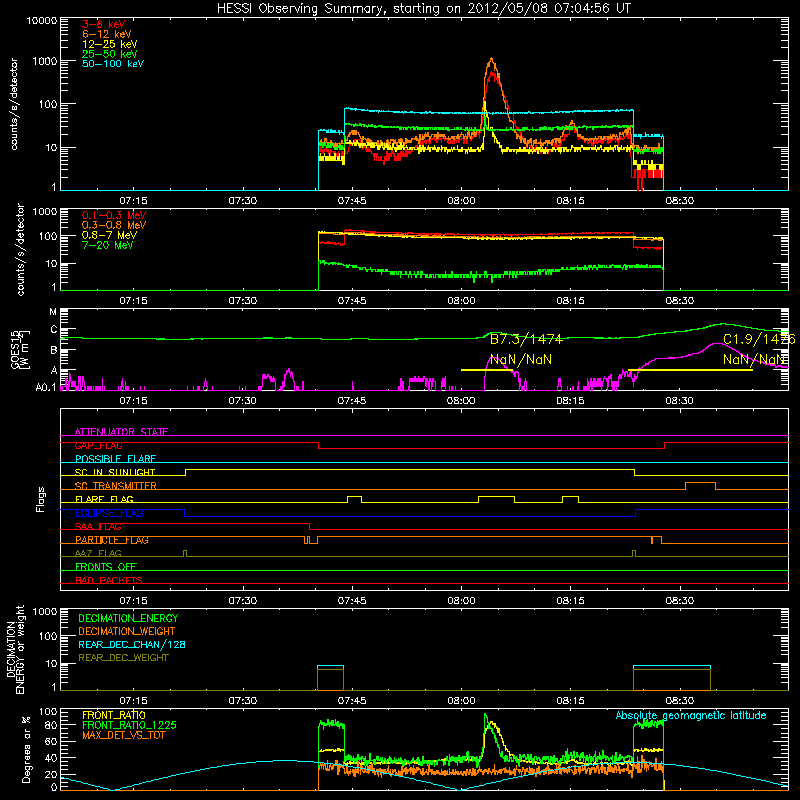
Task: Select the 25-50 keV legend label
Action: pos(109,54)
